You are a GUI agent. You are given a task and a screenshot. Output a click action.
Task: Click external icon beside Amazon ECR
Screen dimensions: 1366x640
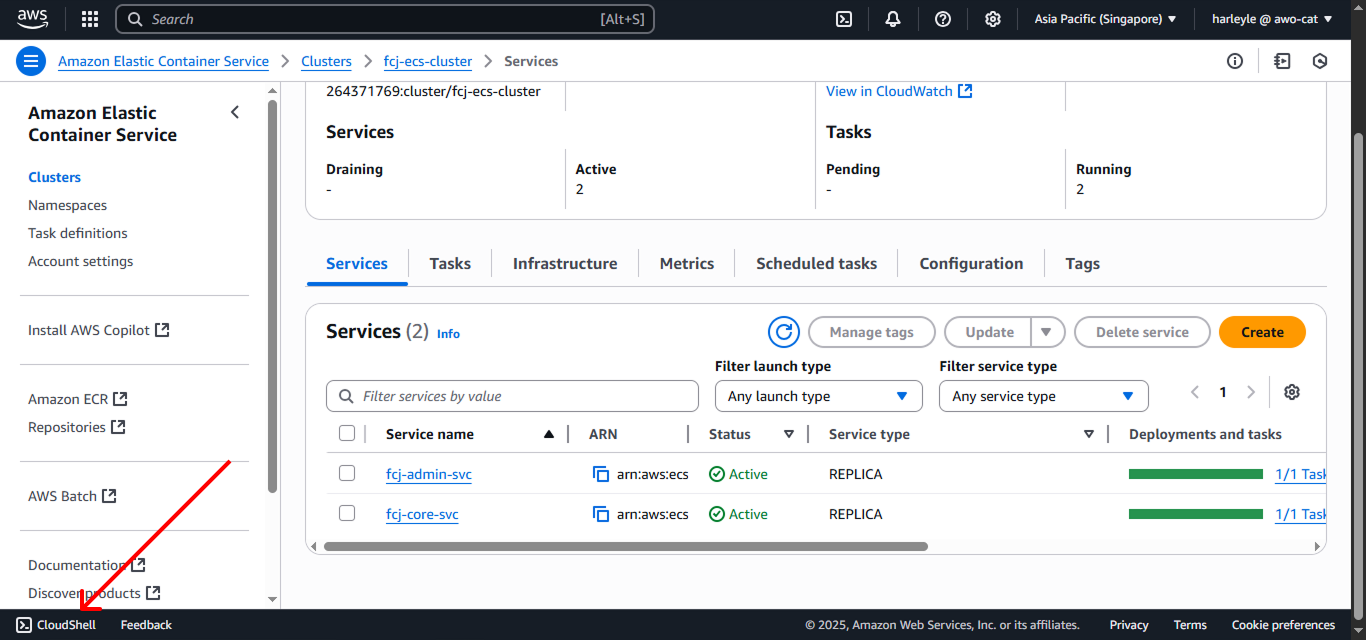(x=120, y=399)
